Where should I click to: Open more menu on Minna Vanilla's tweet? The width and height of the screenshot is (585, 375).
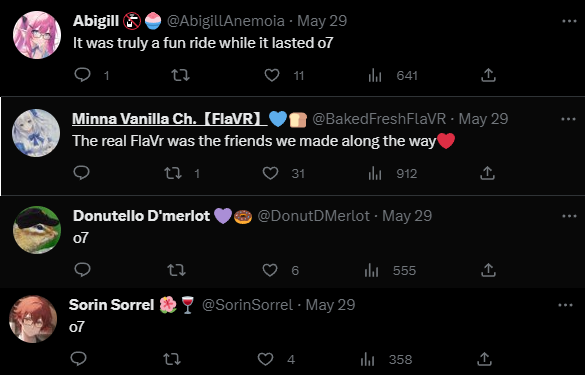point(569,119)
